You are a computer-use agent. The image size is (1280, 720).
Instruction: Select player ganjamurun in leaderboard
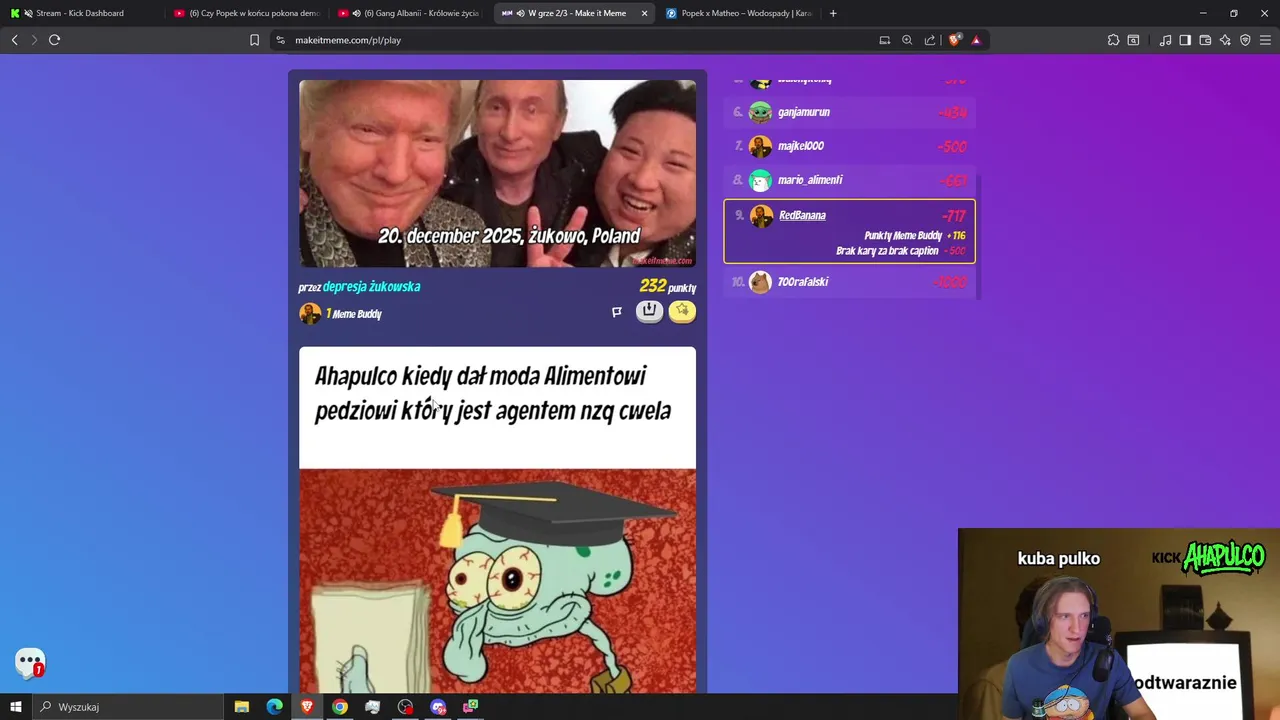pyautogui.click(x=849, y=112)
